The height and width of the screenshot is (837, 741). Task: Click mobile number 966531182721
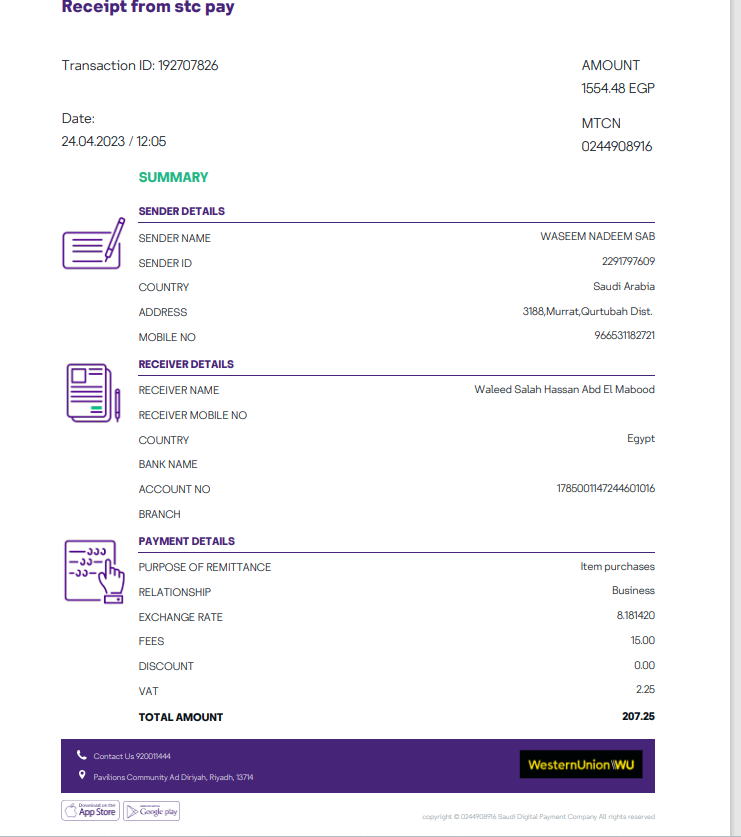click(x=625, y=336)
